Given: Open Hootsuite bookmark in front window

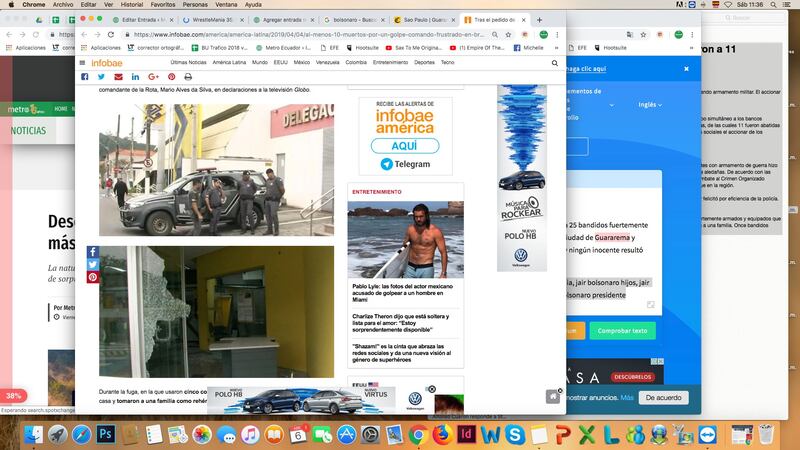Looking at the screenshot, I should click(362, 48).
